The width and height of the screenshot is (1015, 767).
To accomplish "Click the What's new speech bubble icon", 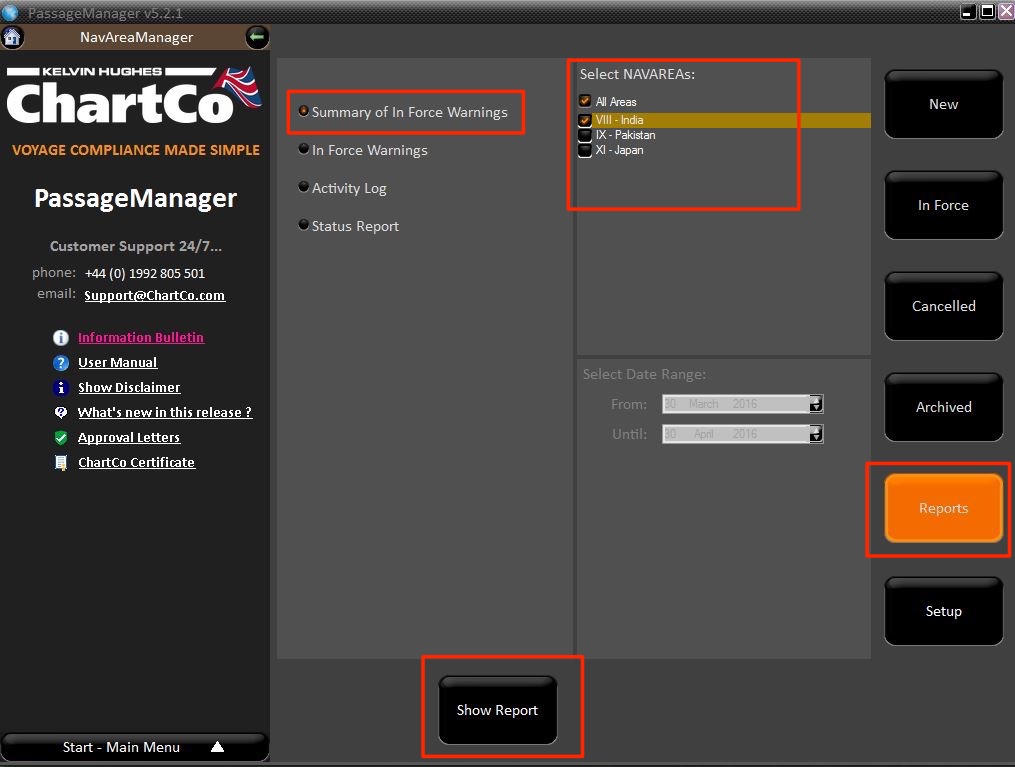I will [x=61, y=413].
